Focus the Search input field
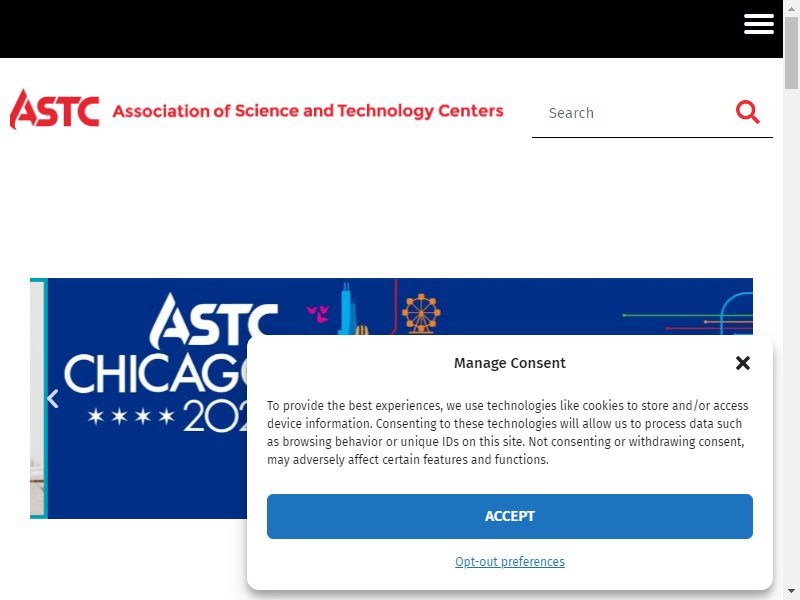This screenshot has height=600, width=800. (x=632, y=113)
